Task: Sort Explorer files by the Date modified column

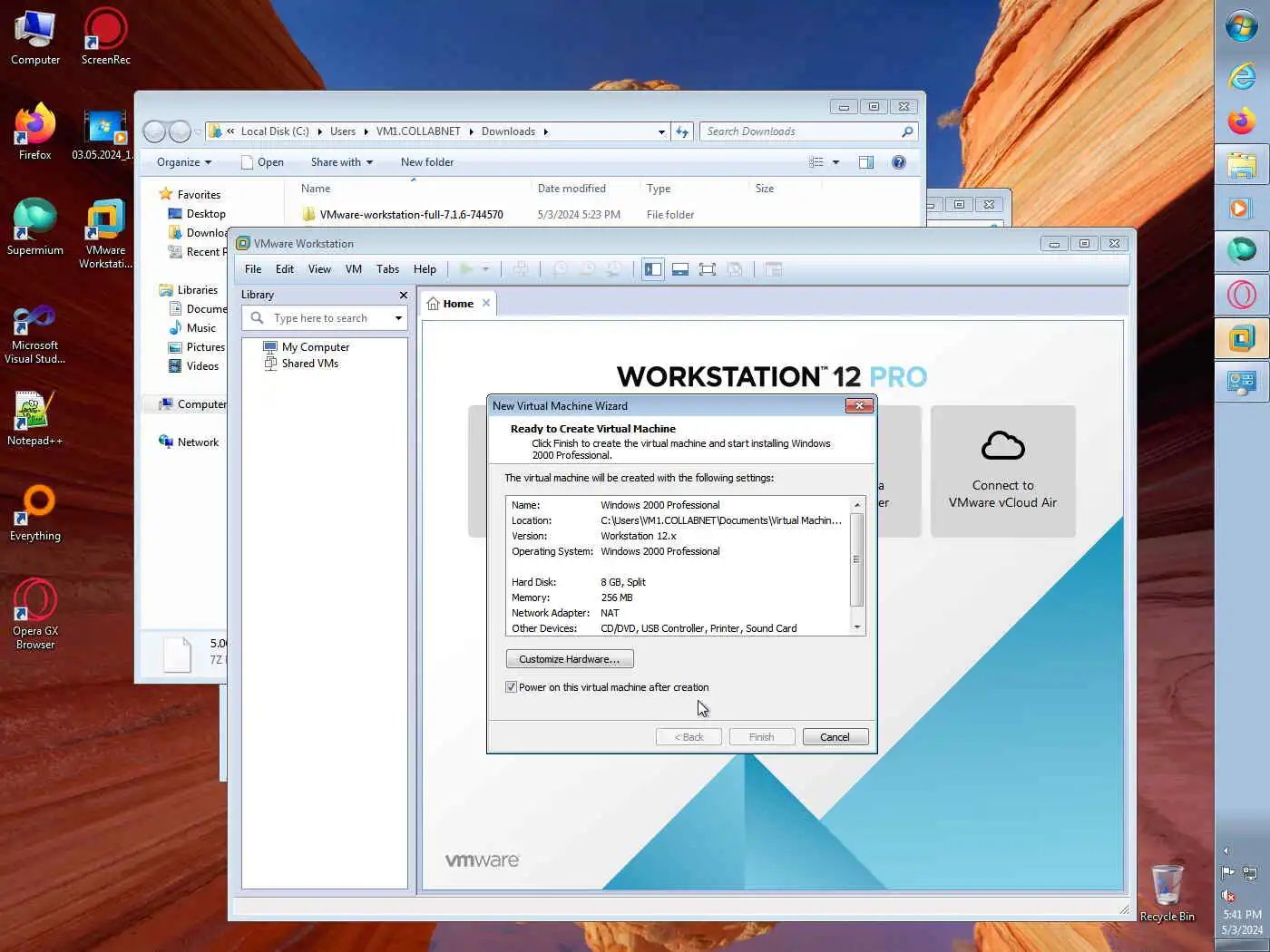Action: point(571,189)
